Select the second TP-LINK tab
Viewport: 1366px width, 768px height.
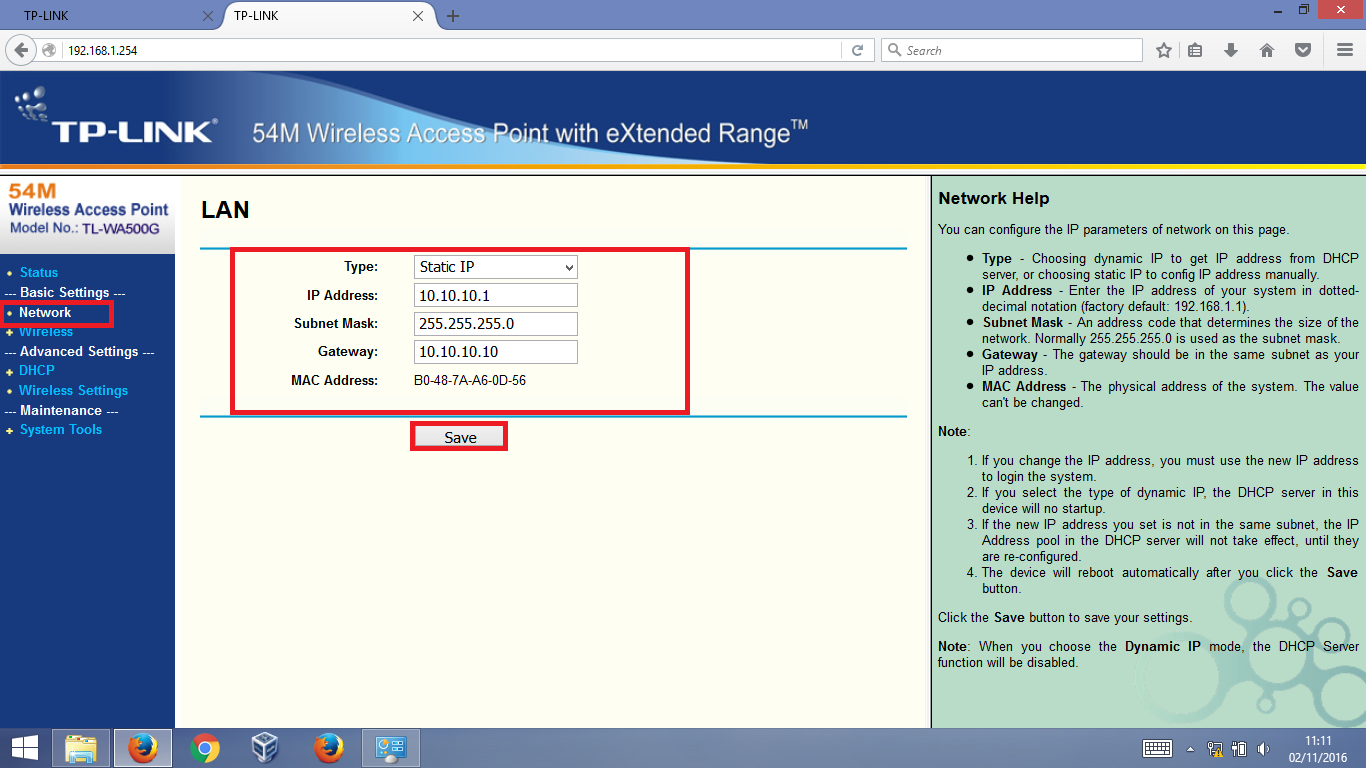[328, 16]
